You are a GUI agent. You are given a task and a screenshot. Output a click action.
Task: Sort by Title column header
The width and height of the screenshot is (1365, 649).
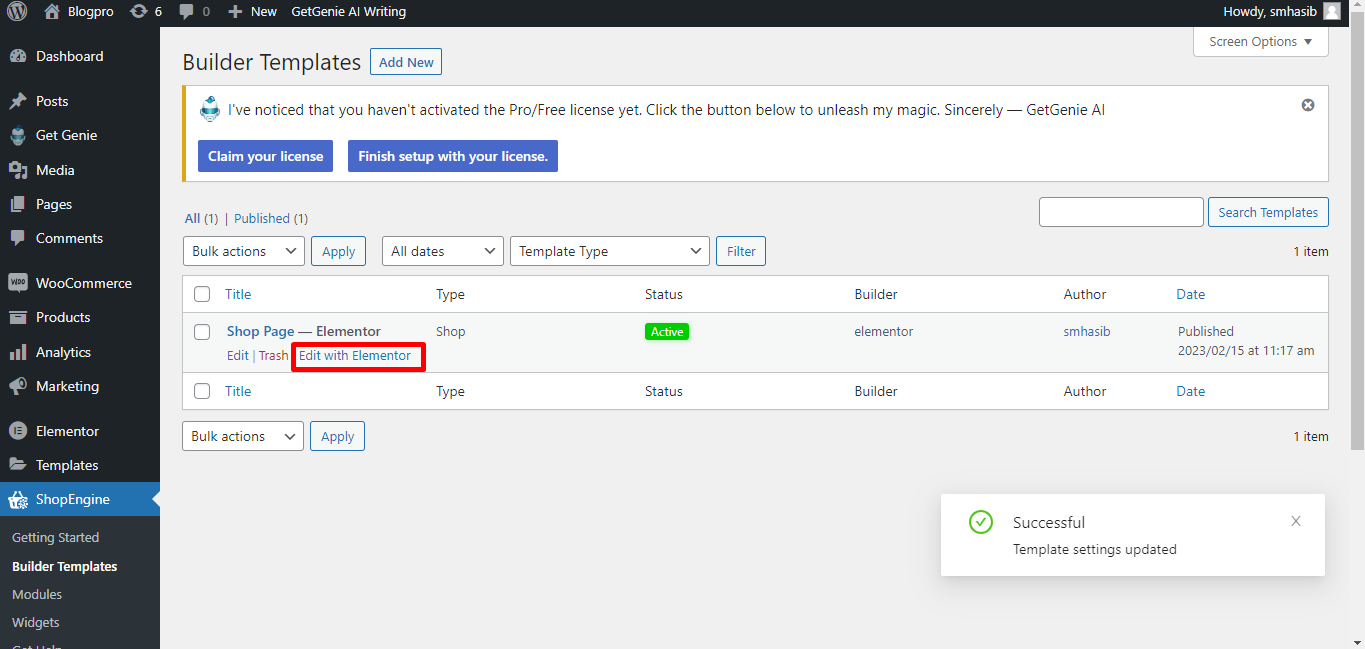[x=238, y=294]
